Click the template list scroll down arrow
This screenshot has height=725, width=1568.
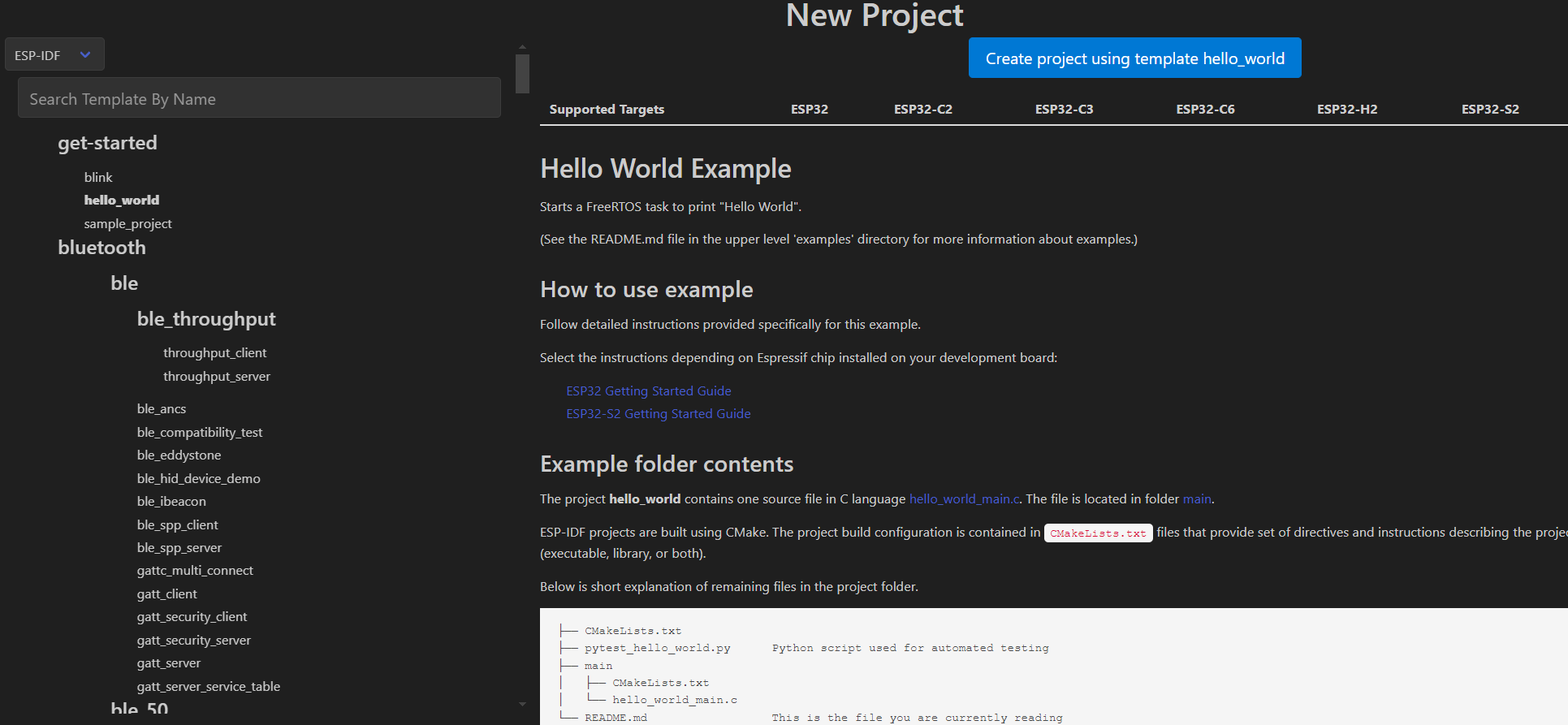(522, 704)
